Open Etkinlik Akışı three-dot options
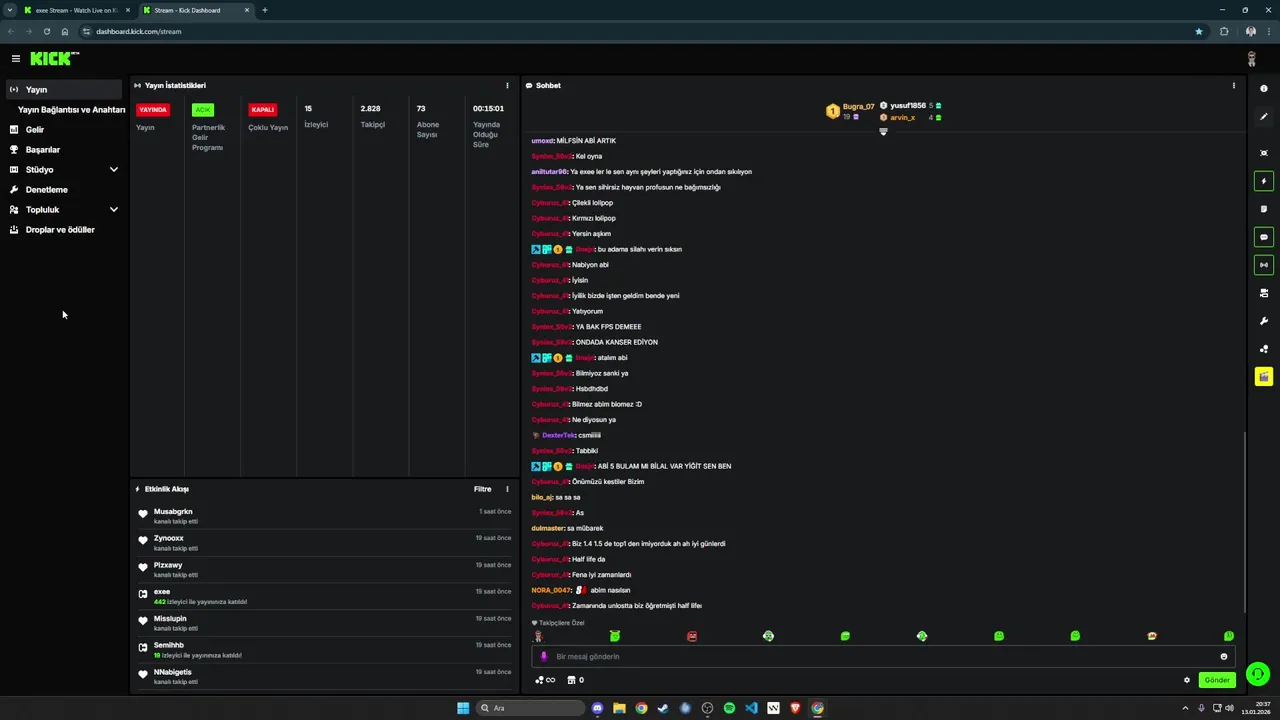The image size is (1280, 720). coord(507,489)
